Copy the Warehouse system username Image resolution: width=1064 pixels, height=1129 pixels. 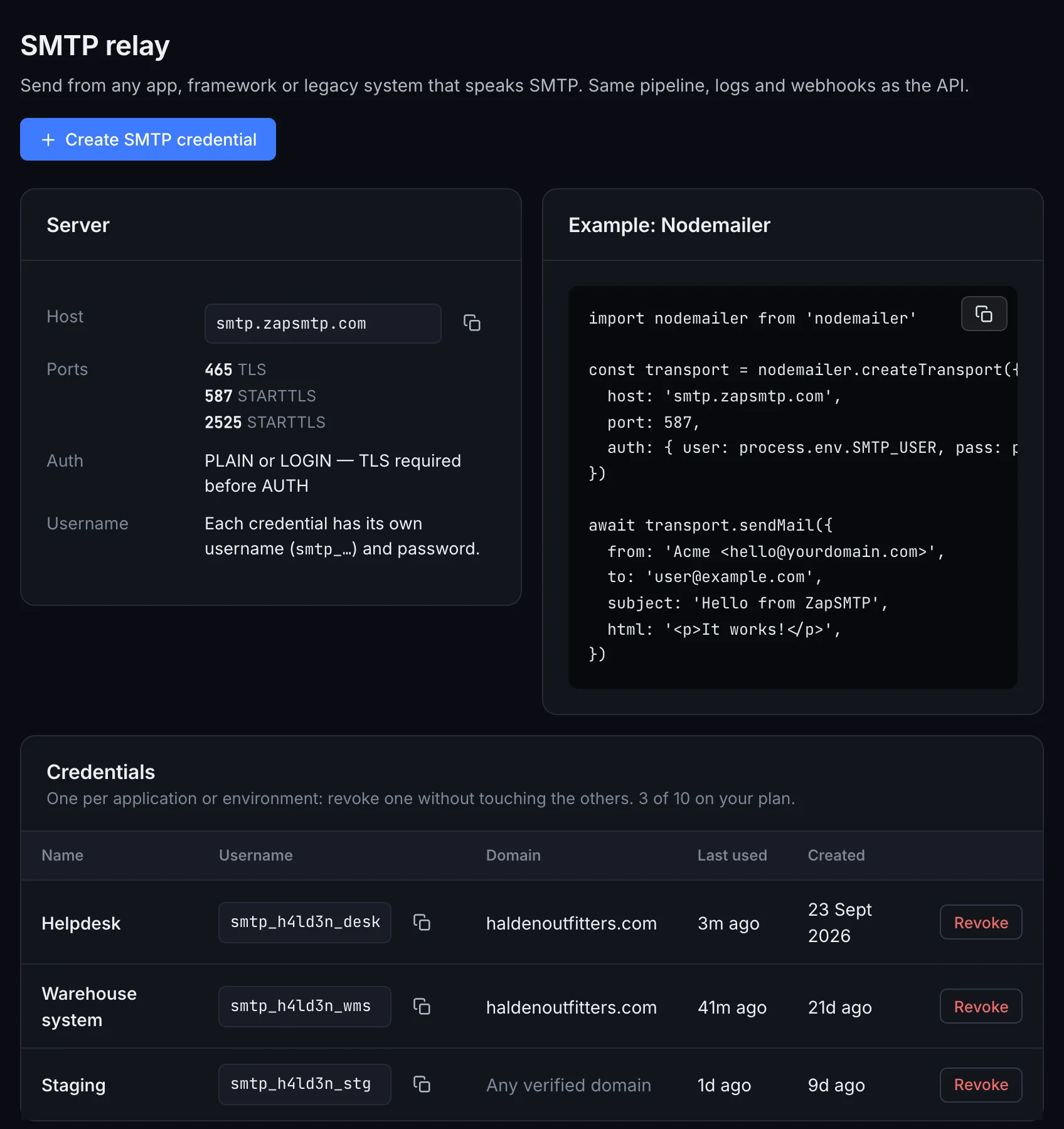coord(422,1006)
